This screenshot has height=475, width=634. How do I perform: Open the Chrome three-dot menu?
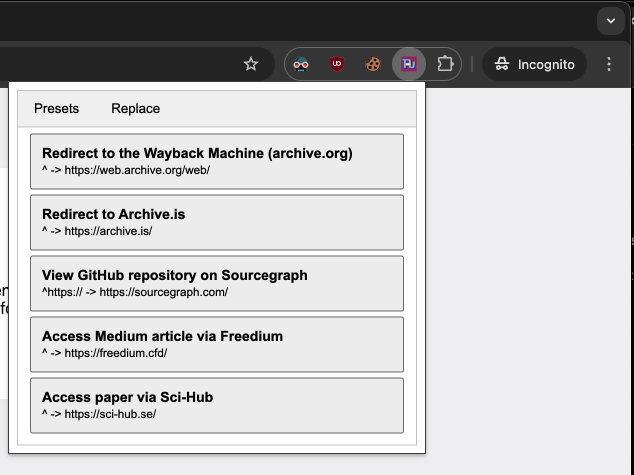coord(609,64)
